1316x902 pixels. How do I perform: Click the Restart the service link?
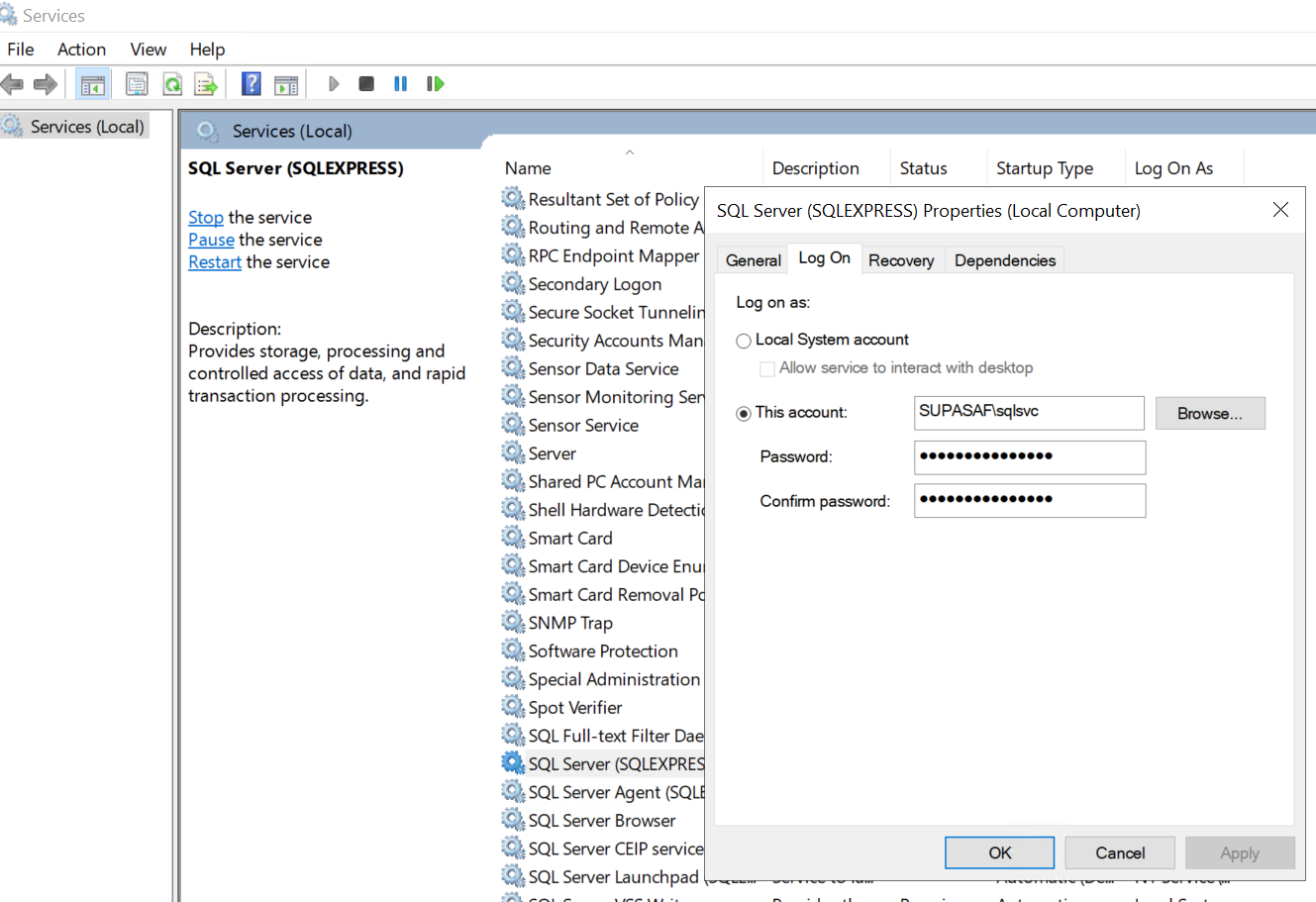pyautogui.click(x=215, y=262)
